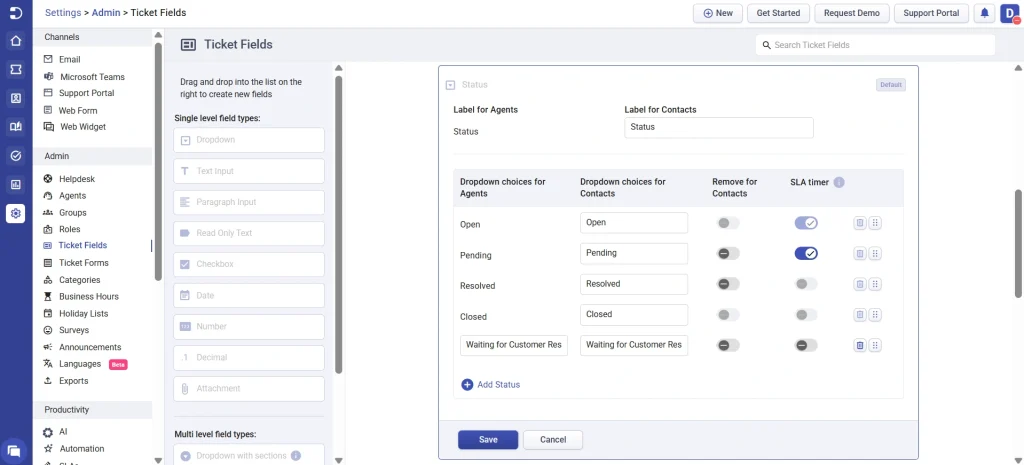Click the drag handle in Pending row

click(x=876, y=253)
